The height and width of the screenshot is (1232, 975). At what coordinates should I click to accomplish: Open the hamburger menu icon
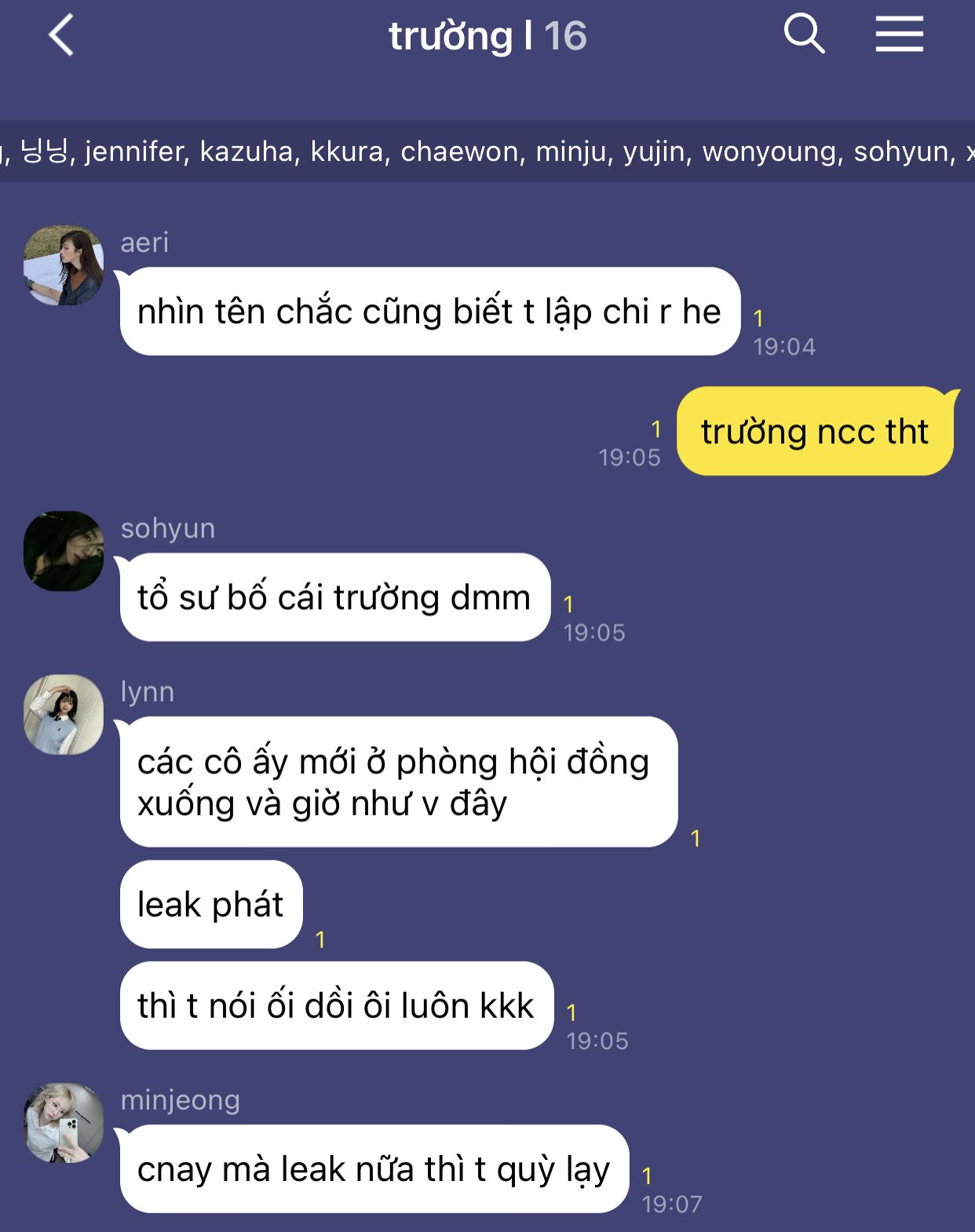click(x=900, y=35)
